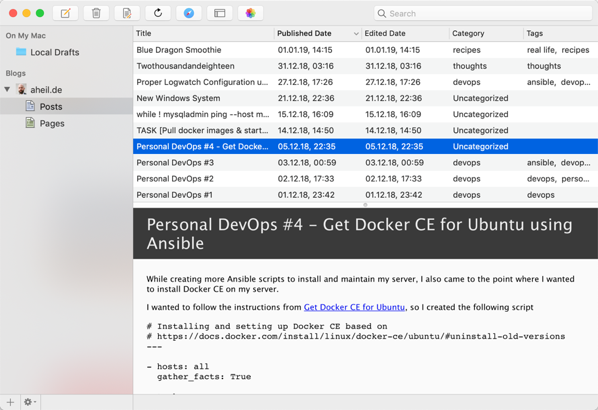This screenshot has width=598, height=410.
Task: Select the while ! mysqladmin ping post
Action: pos(365,114)
